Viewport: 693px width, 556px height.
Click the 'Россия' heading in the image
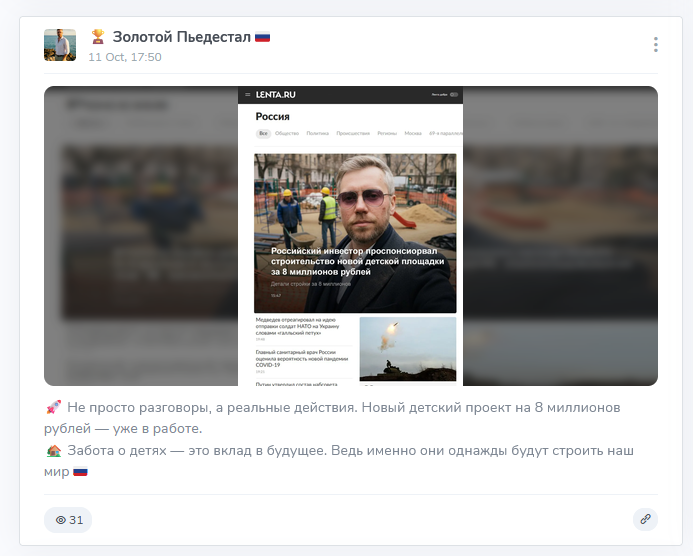pyautogui.click(x=273, y=117)
